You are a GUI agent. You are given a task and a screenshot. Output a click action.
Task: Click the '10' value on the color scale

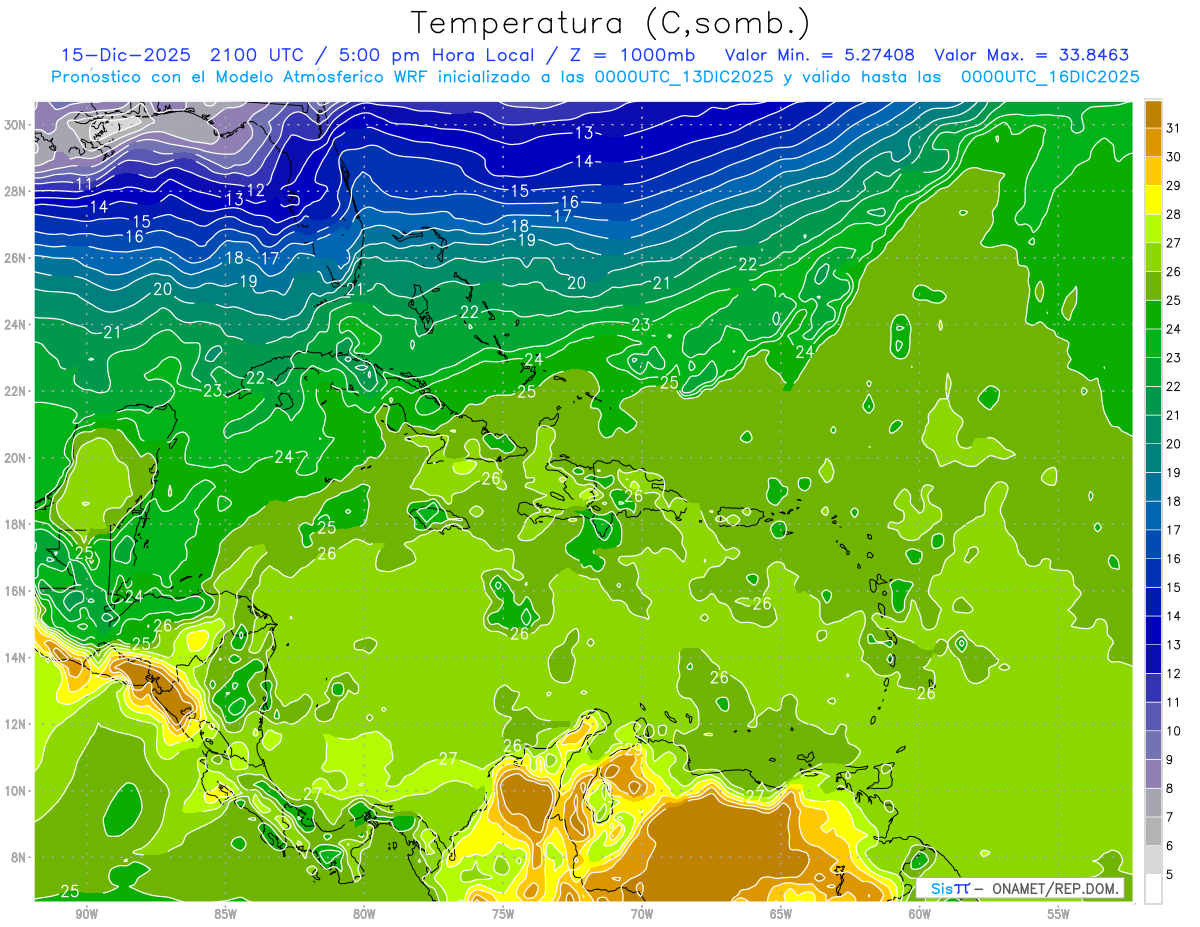[x=1173, y=731]
